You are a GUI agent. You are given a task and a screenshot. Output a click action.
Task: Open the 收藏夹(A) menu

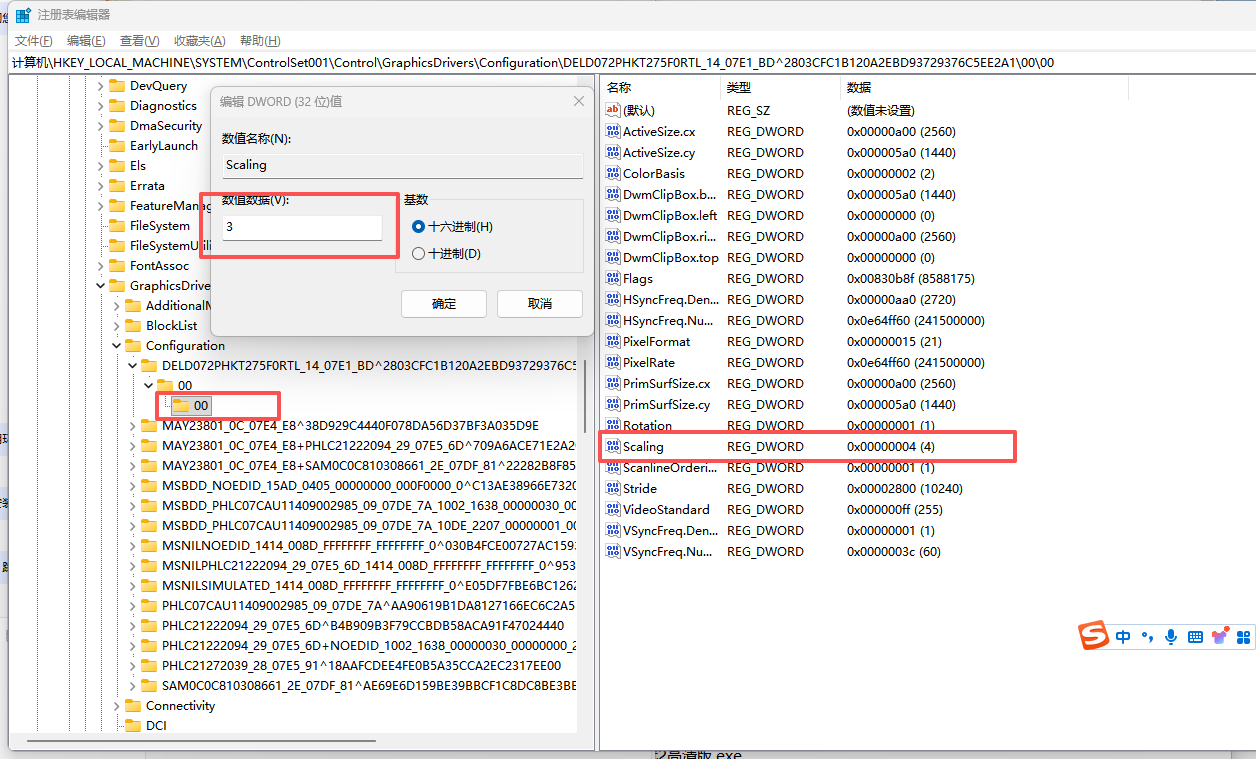coord(199,41)
